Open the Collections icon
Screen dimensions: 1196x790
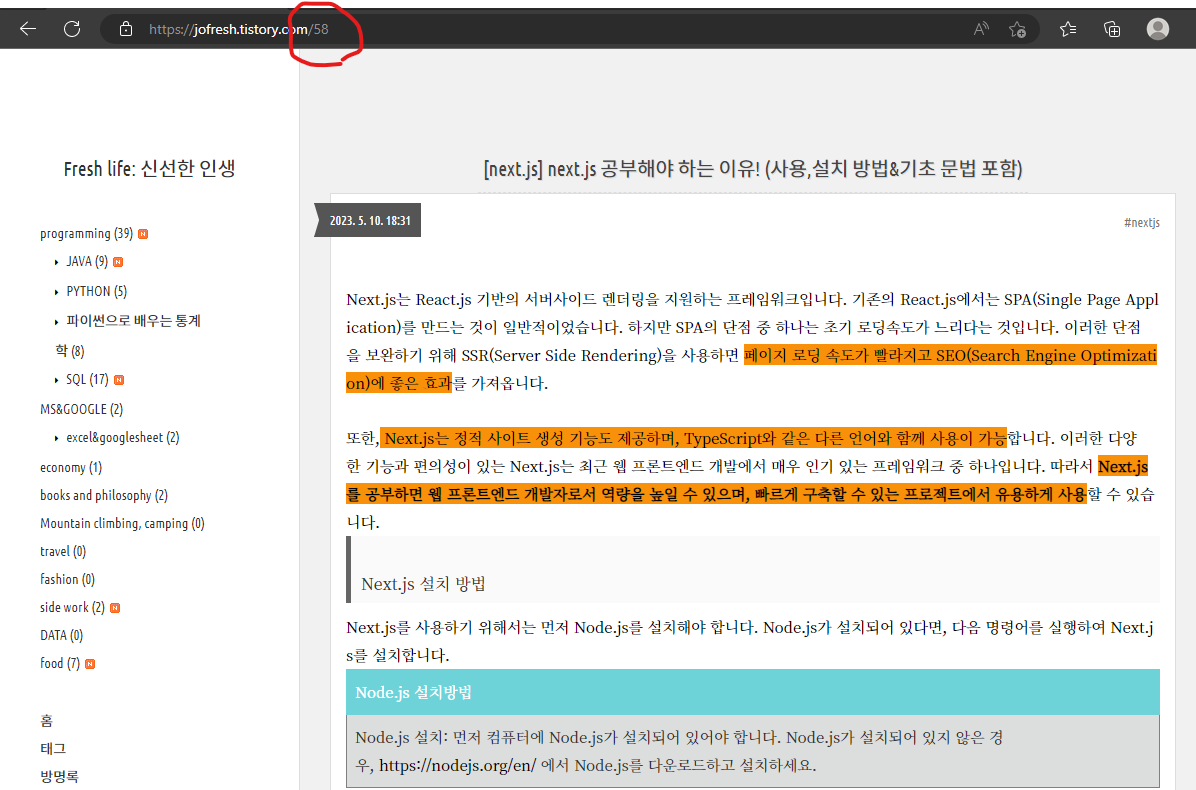(x=1112, y=29)
